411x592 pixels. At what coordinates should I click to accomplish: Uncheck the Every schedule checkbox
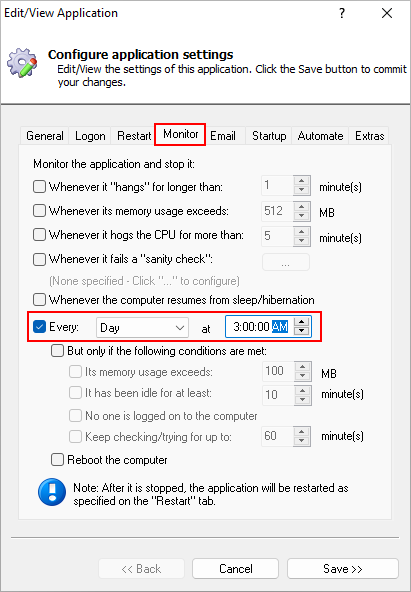click(x=39, y=327)
